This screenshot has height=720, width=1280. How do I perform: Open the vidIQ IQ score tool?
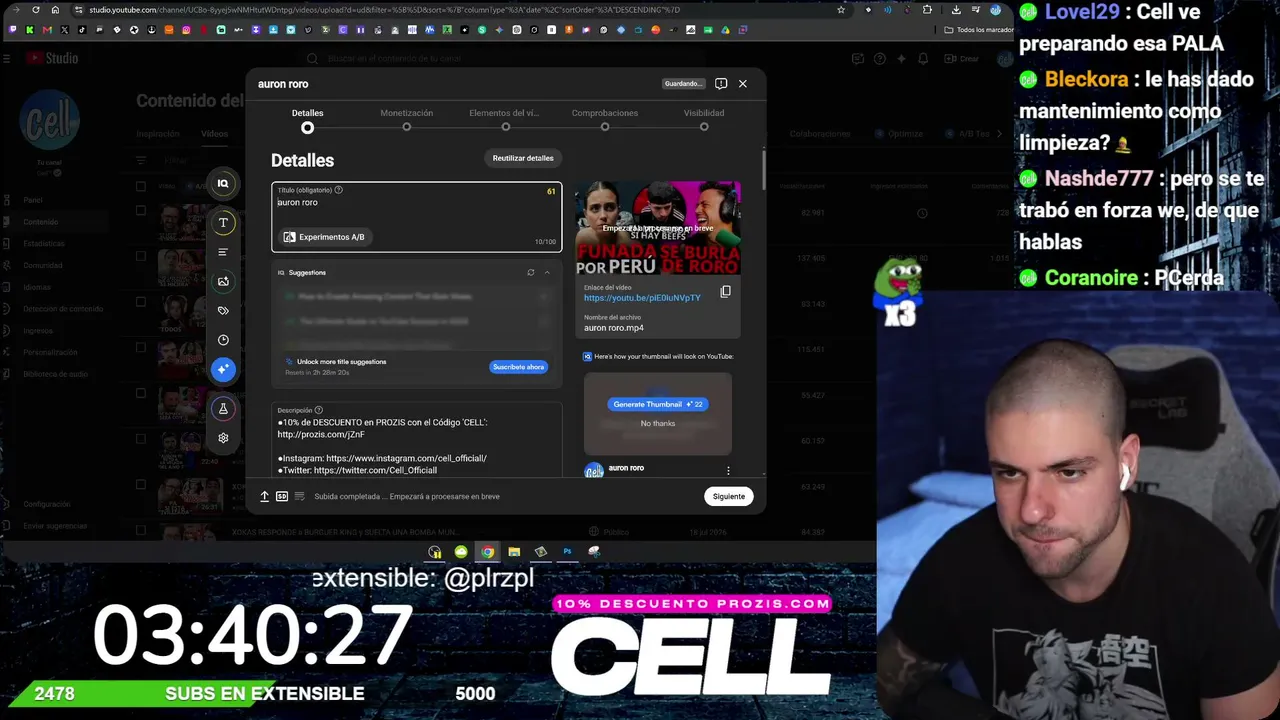(x=223, y=183)
